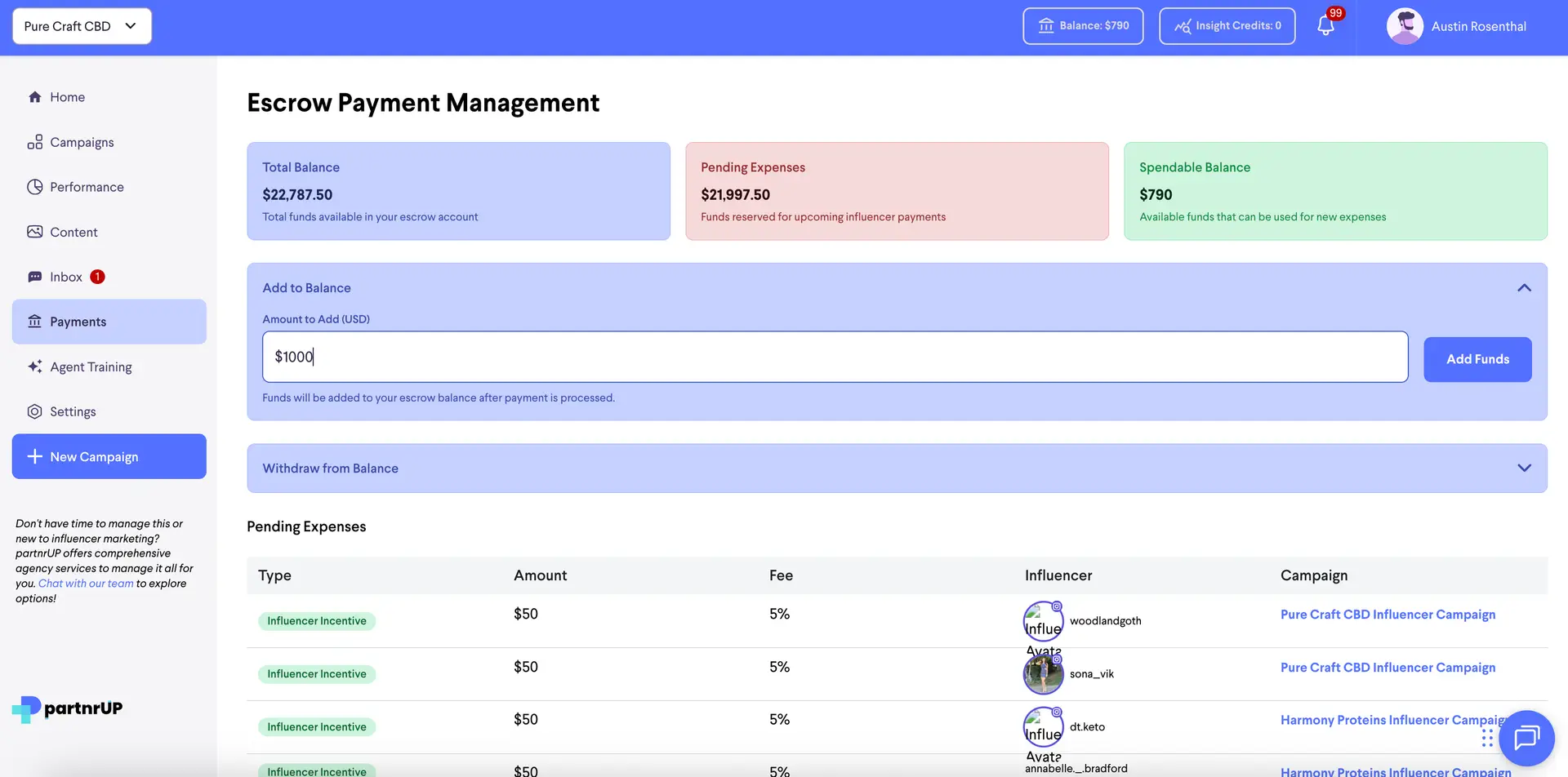Click the Content image icon
The image size is (1568, 777).
click(34, 231)
